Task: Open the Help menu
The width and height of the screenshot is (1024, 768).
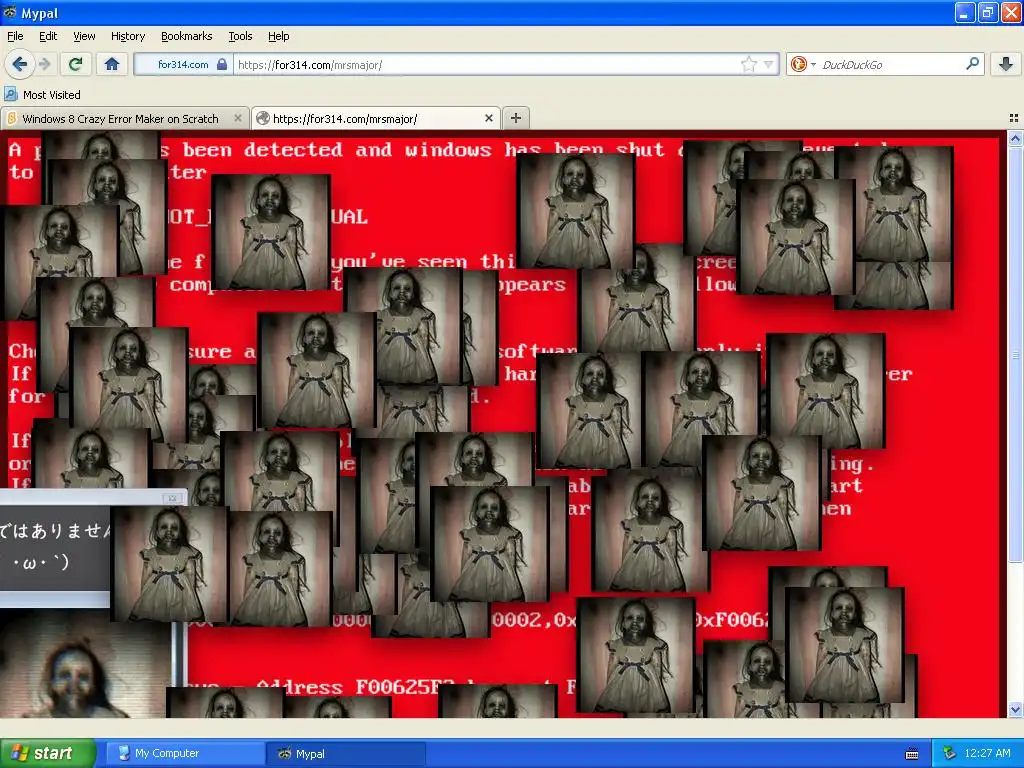Action: coord(278,36)
